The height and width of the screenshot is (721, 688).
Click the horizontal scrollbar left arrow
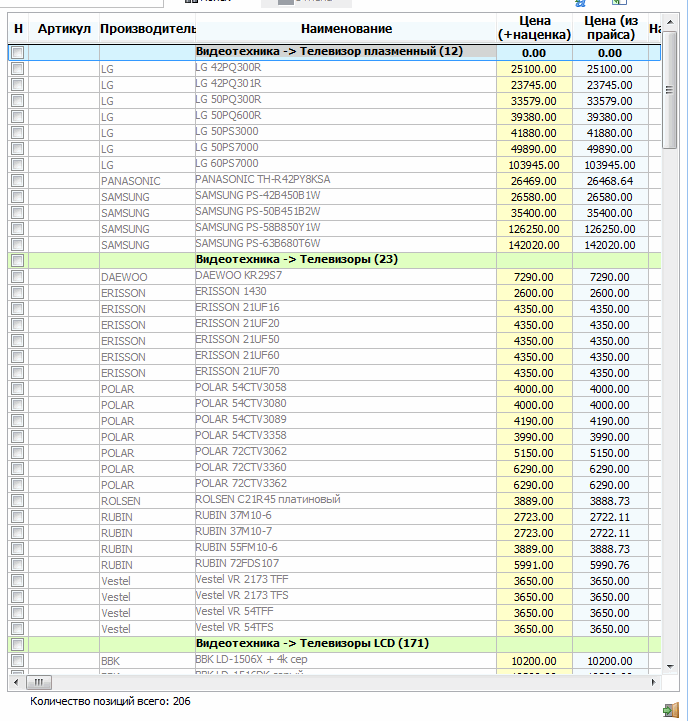17,682
